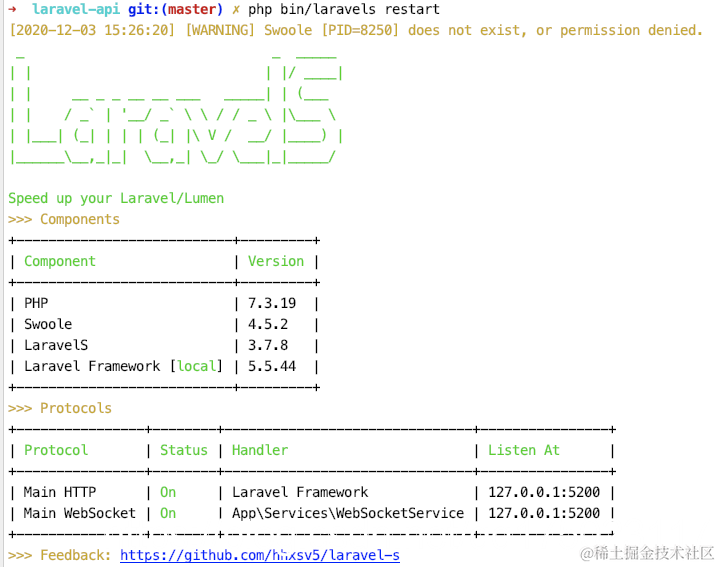The image size is (720, 567).
Task: Click the 'On' status for Main HTTP
Action: coord(168,492)
